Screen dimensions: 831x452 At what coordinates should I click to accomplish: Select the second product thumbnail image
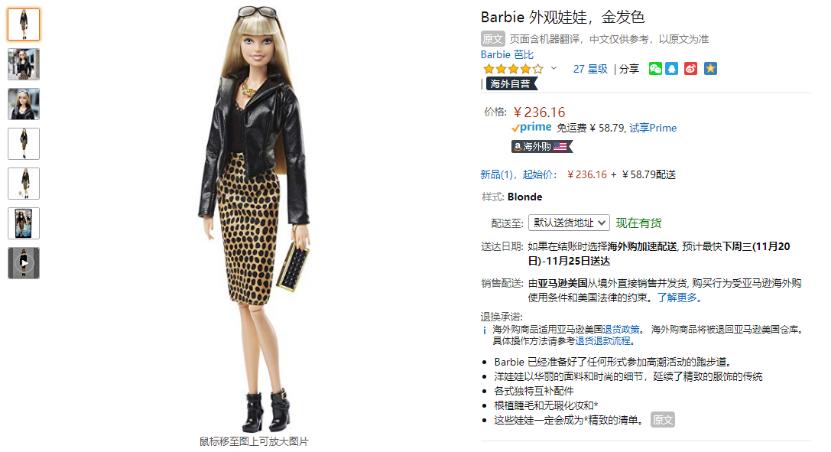click(x=24, y=64)
